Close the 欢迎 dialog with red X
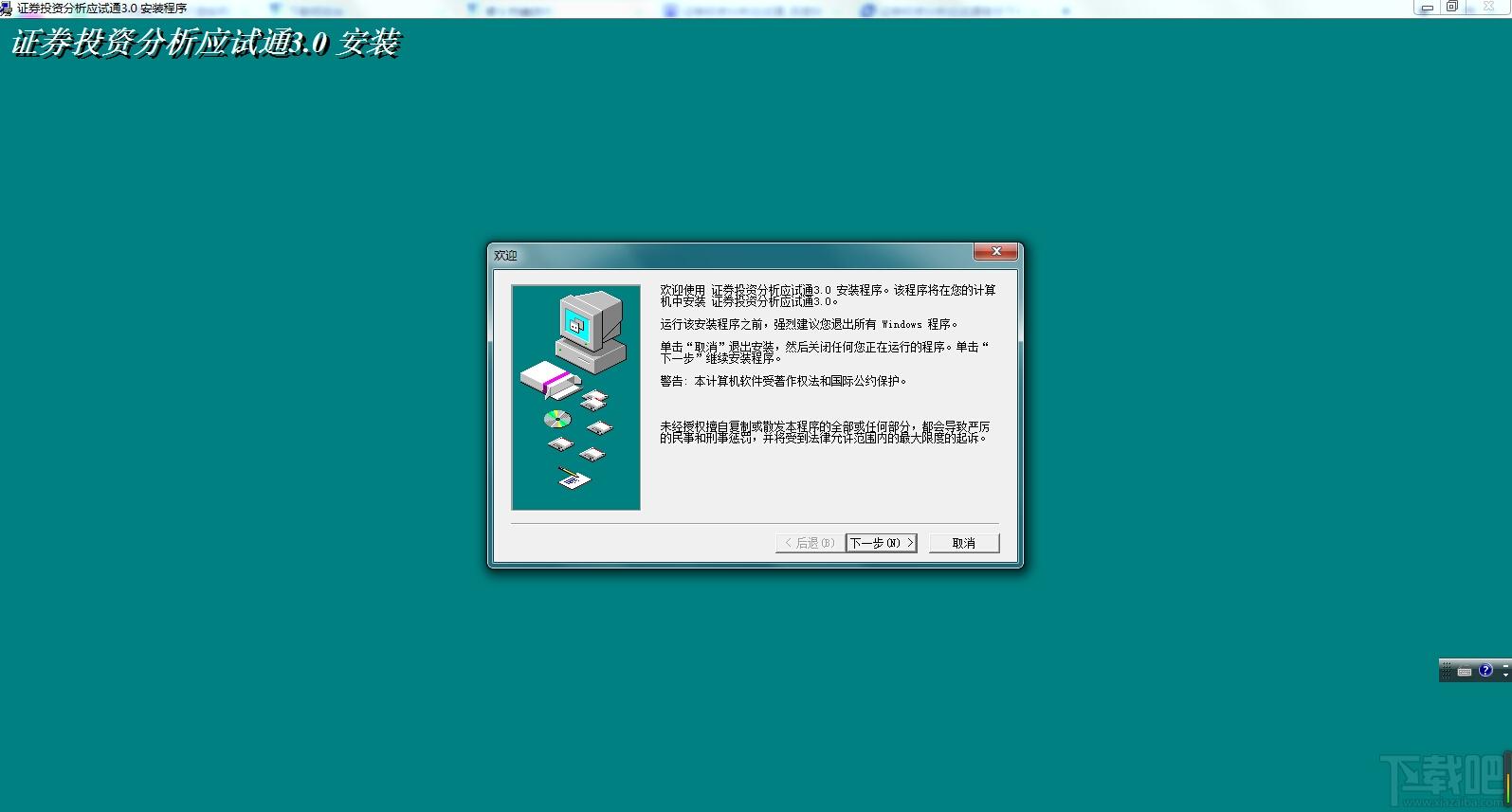Image resolution: width=1512 pixels, height=812 pixels. tap(996, 251)
